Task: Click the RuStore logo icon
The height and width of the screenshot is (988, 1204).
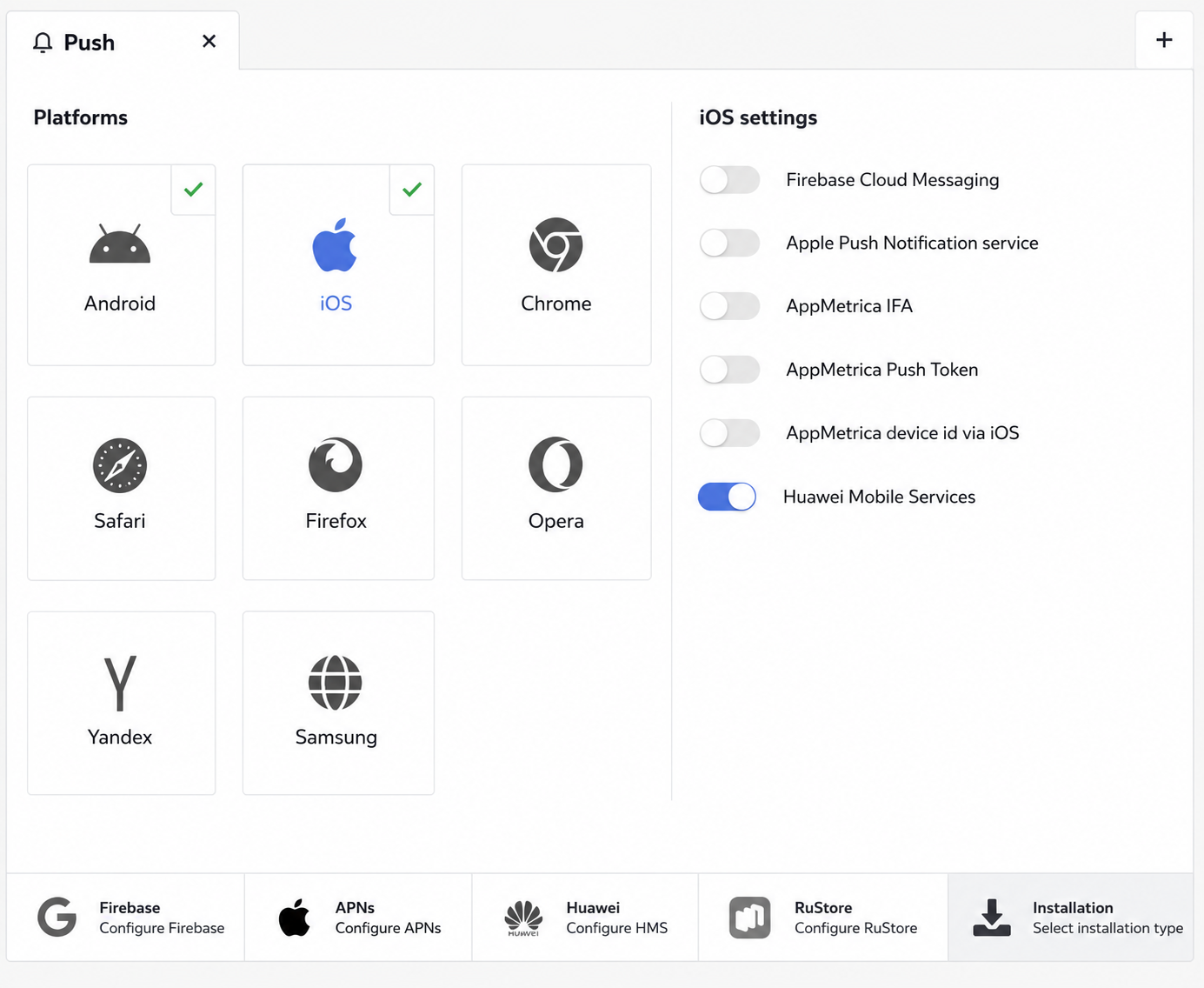Action: pos(749,918)
